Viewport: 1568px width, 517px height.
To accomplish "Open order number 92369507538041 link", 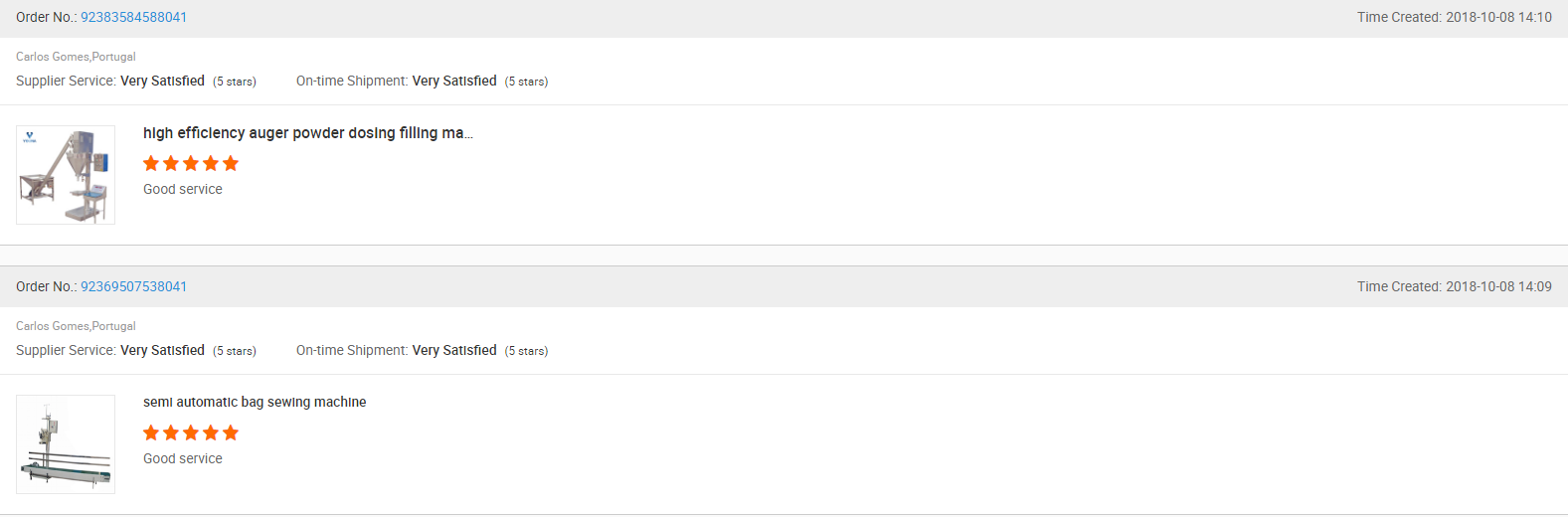I will (x=133, y=286).
